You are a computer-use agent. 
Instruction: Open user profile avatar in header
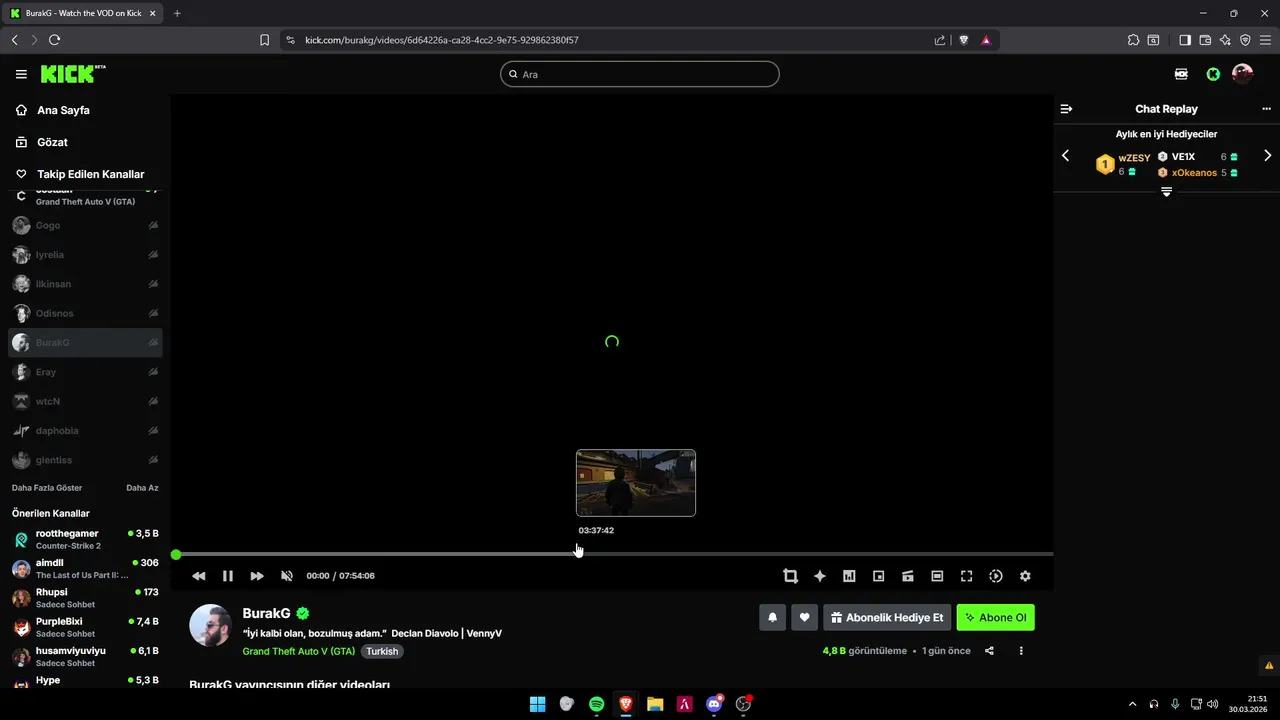coord(1243,74)
